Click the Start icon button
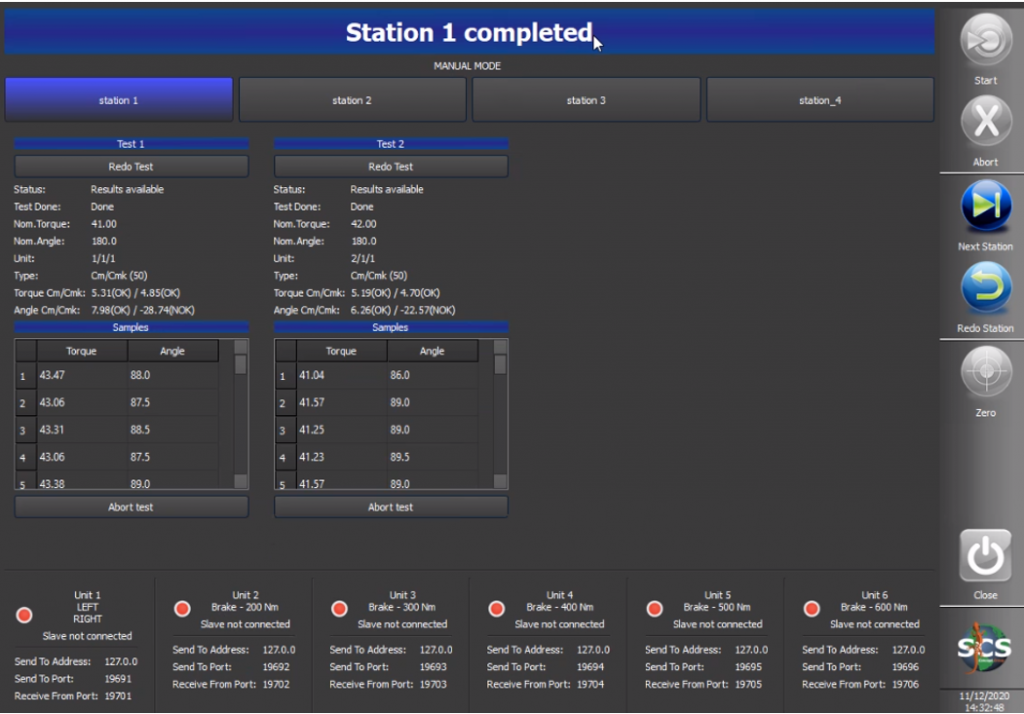This screenshot has width=1024, height=714. pyautogui.click(x=985, y=41)
